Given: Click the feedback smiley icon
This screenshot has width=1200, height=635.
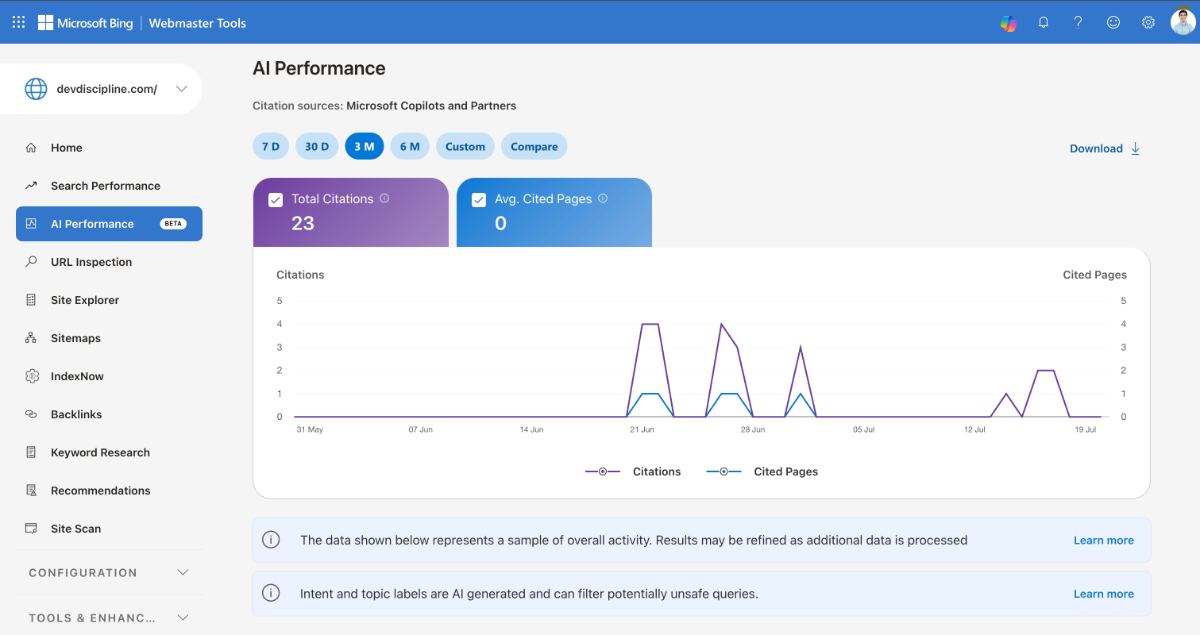Looking at the screenshot, I should pyautogui.click(x=1113, y=22).
